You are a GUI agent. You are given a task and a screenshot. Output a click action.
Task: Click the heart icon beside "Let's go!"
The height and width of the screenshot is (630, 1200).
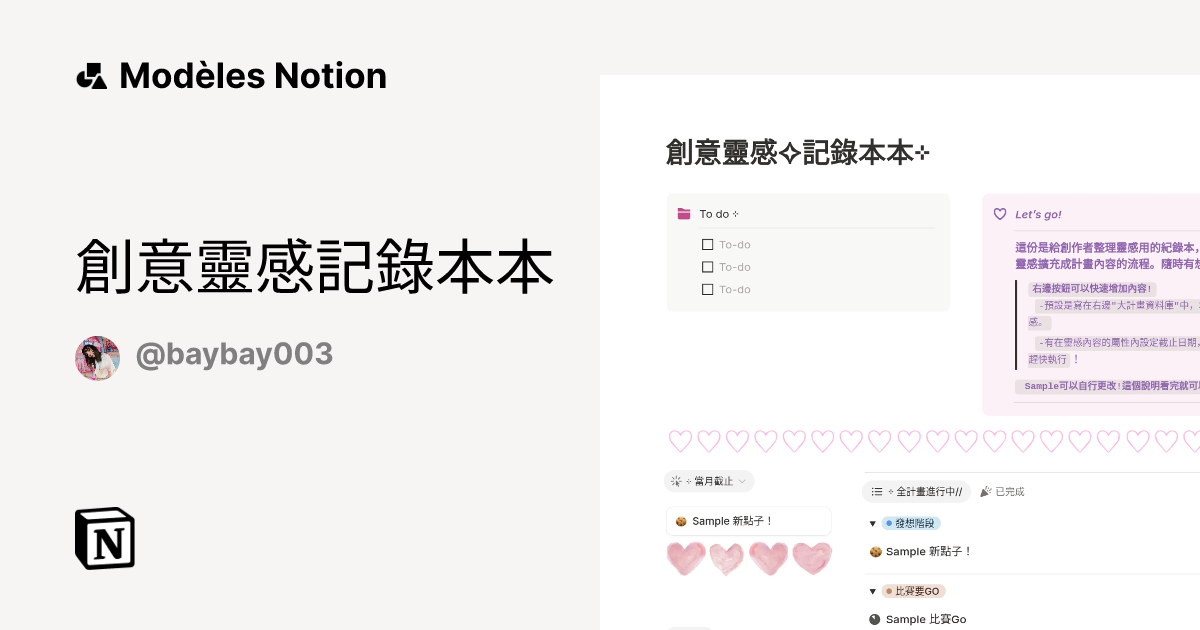[x=1000, y=213]
